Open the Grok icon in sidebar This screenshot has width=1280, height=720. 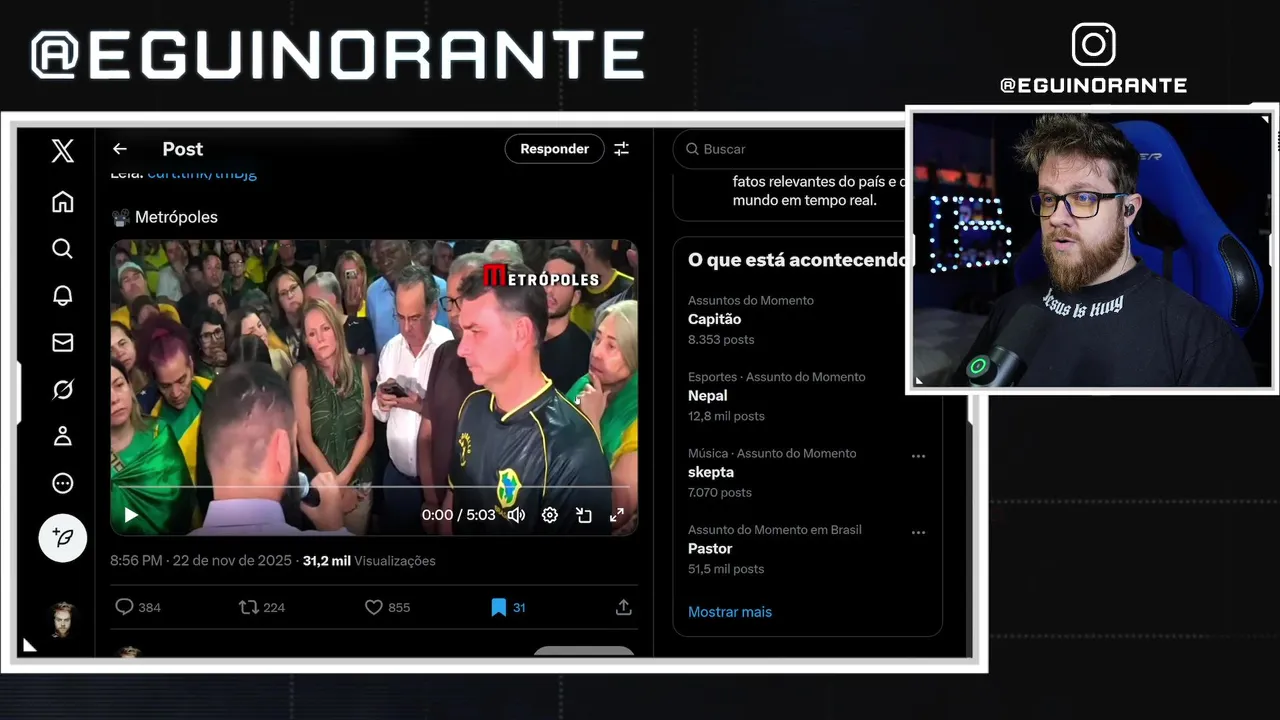[x=62, y=390]
